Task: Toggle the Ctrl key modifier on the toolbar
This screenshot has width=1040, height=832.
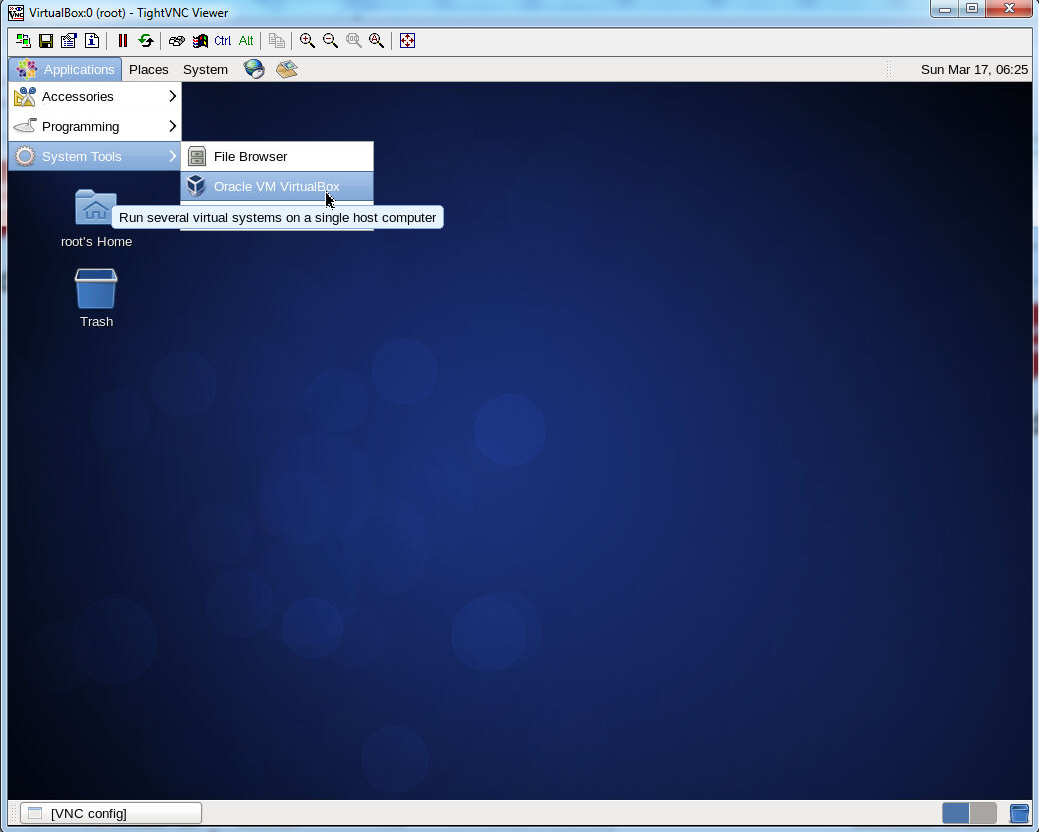Action: pyautogui.click(x=222, y=41)
